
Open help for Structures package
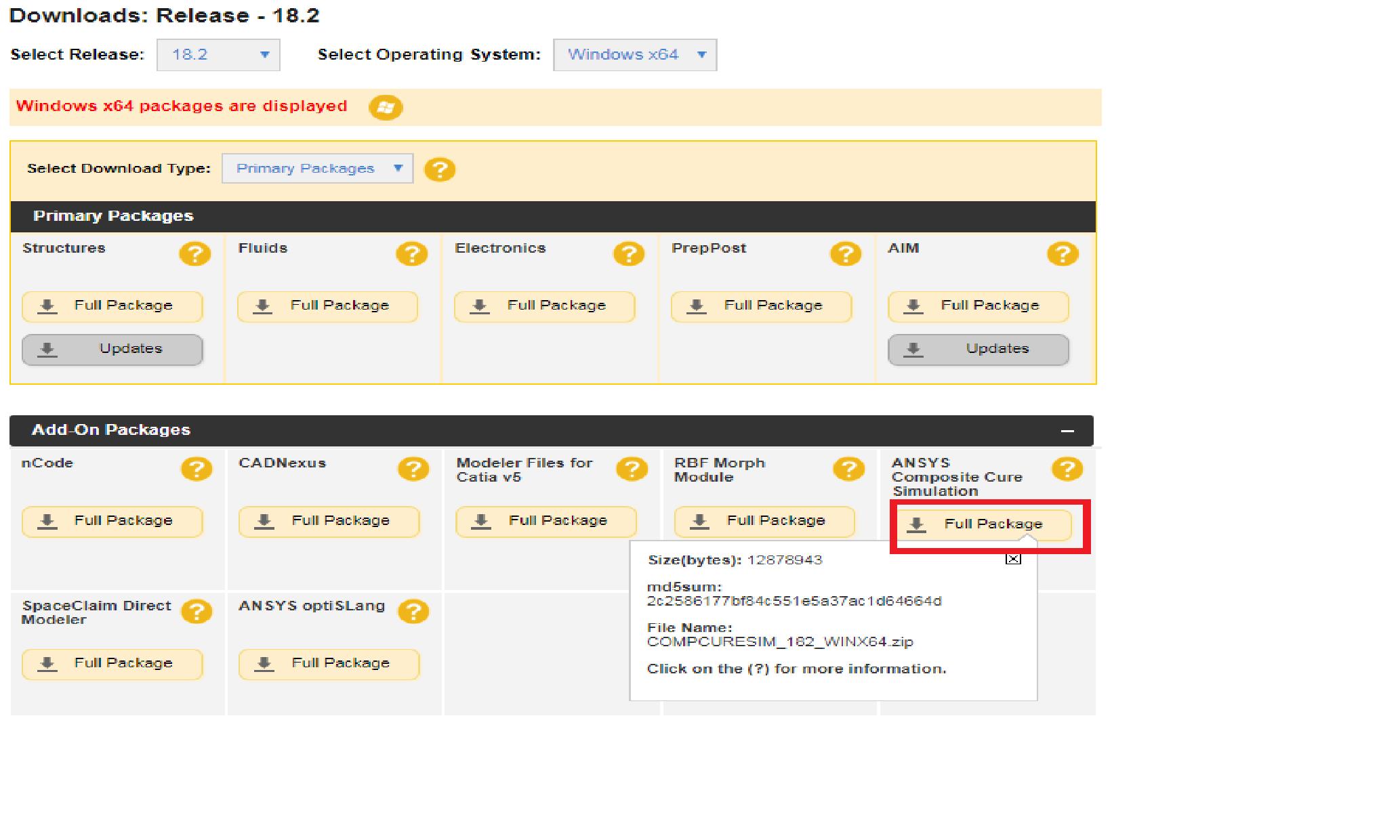tap(195, 254)
